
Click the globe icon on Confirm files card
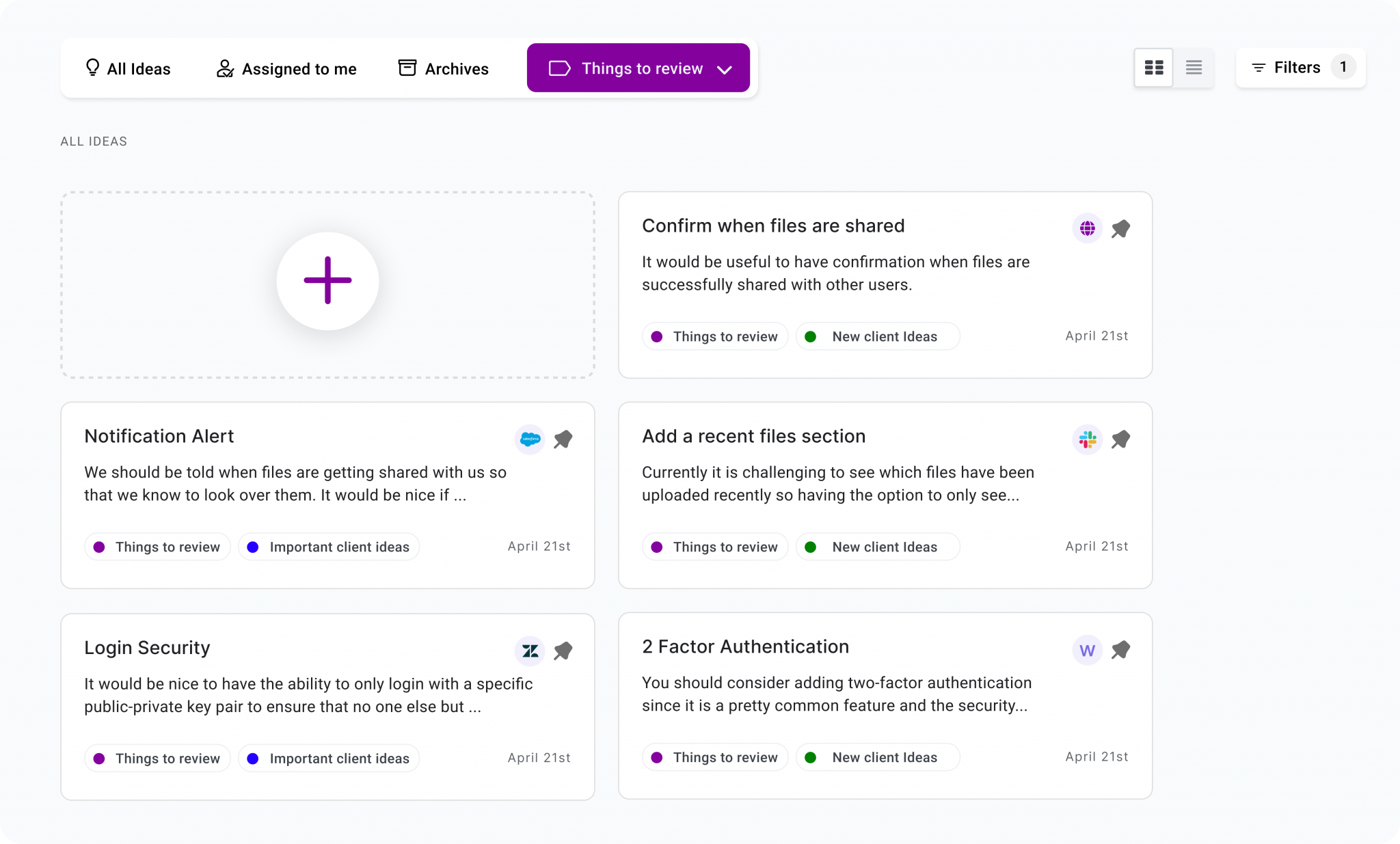click(1087, 228)
